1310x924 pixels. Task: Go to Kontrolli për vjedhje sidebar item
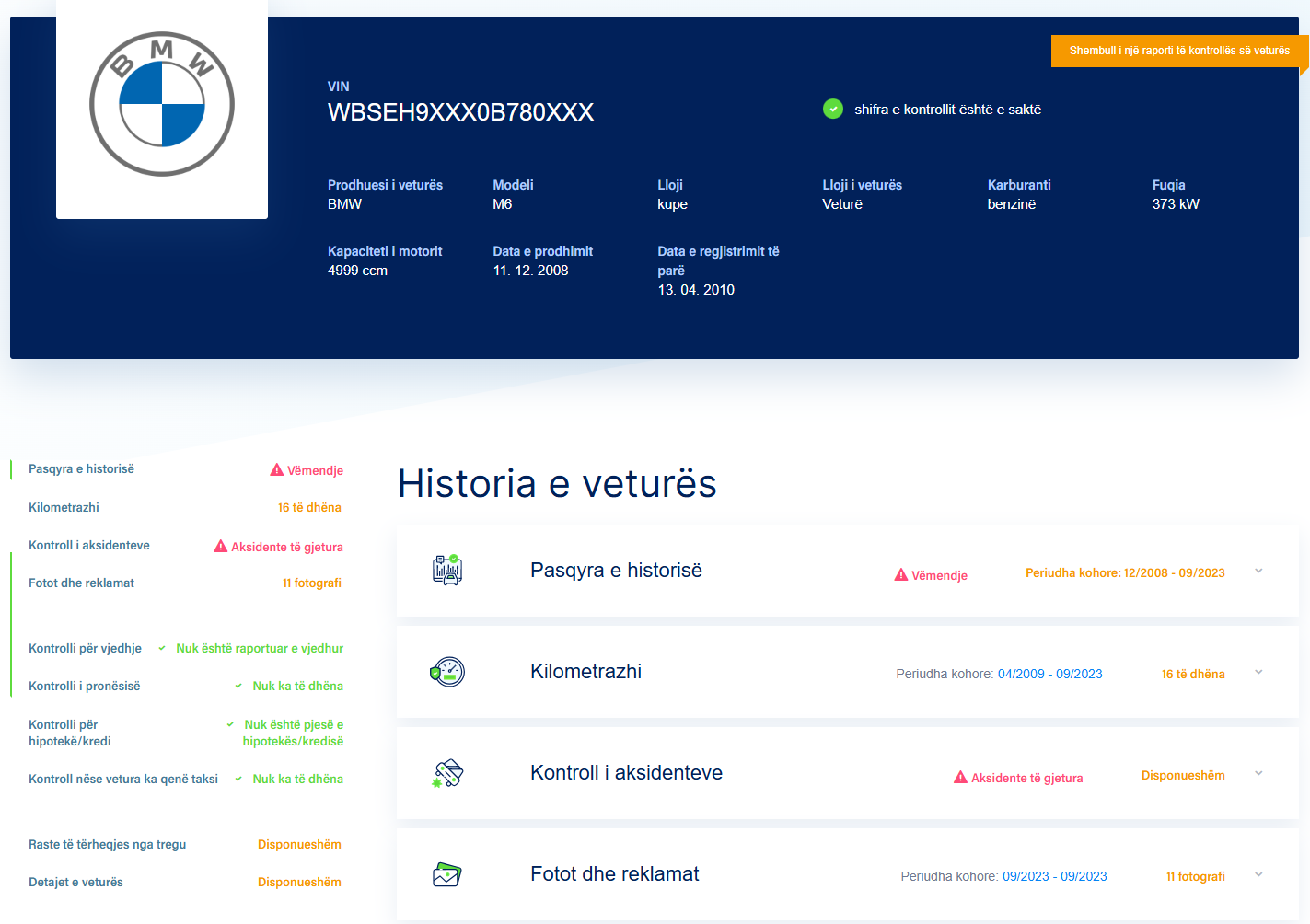coord(85,649)
